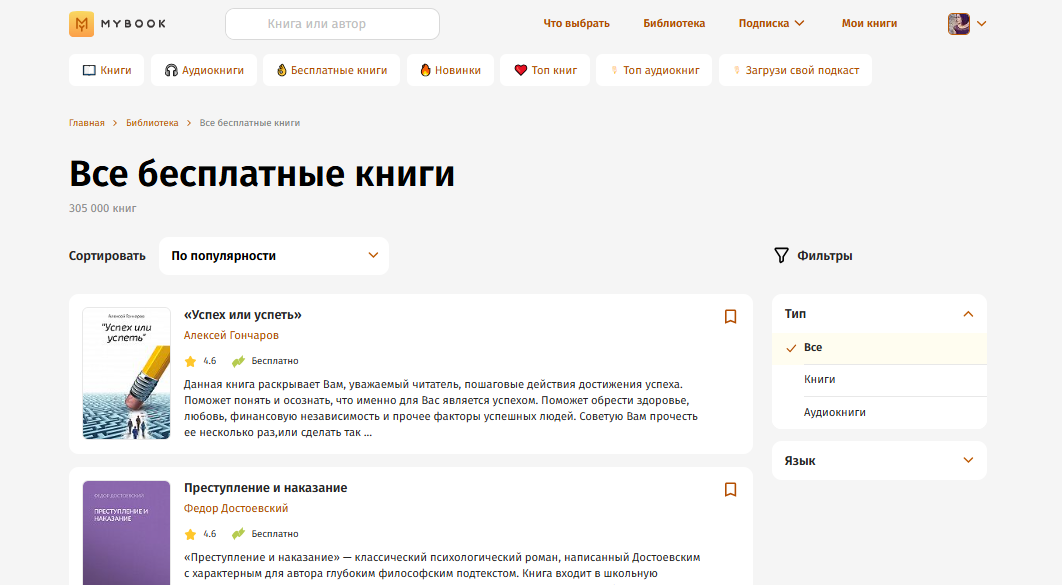Select the Бесплатные книги category chip

[x=331, y=70]
